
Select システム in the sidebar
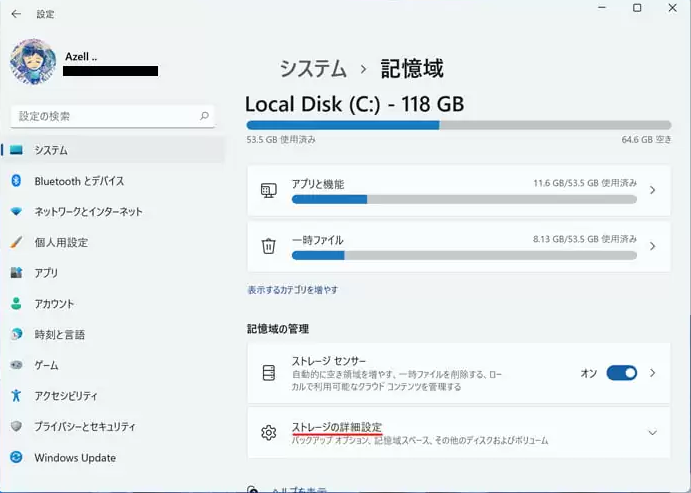pos(52,150)
